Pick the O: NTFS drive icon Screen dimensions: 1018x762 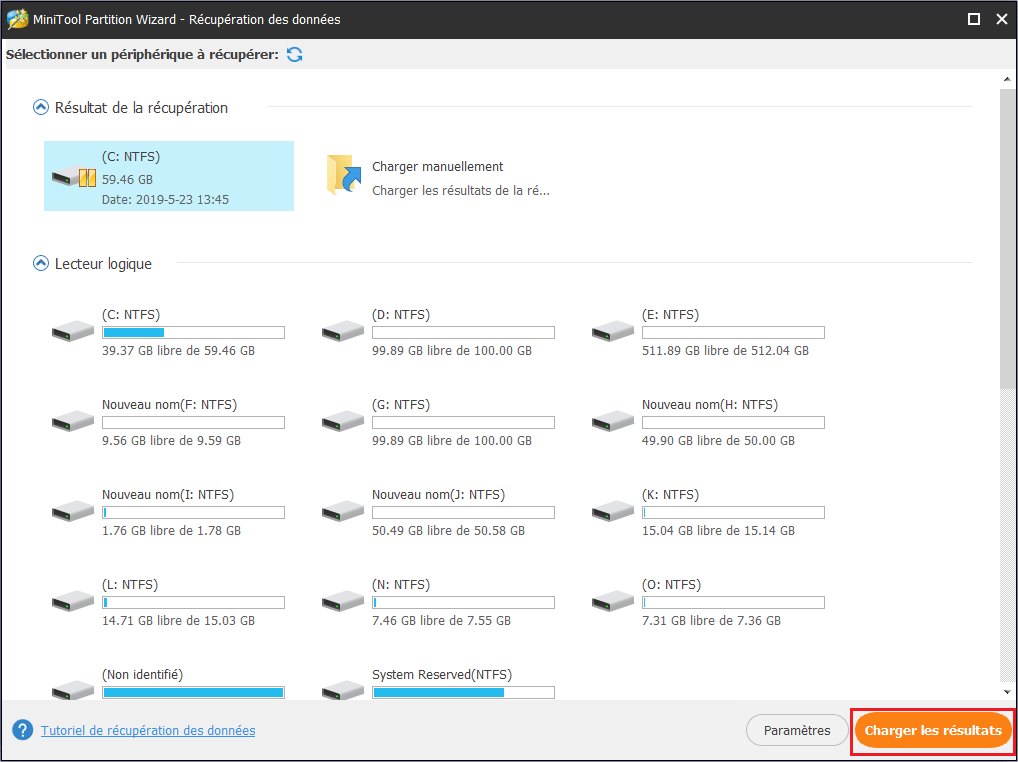tap(613, 601)
